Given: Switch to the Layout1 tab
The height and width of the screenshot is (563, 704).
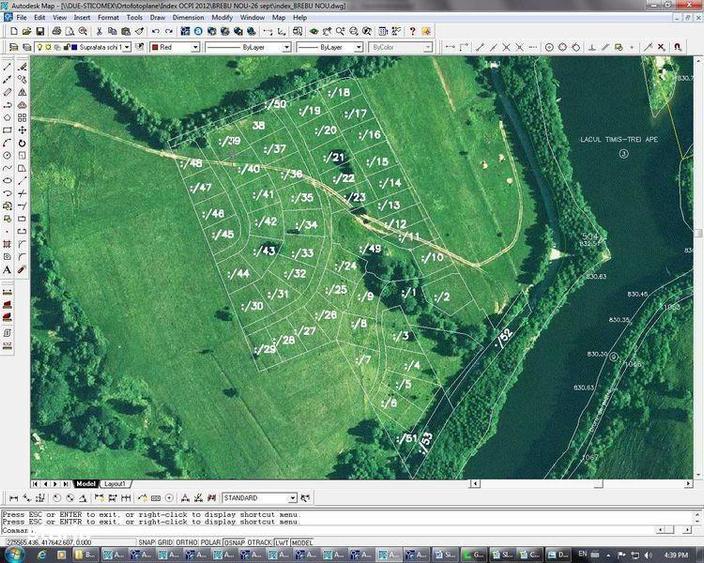Looking at the screenshot, I should tap(115, 484).
